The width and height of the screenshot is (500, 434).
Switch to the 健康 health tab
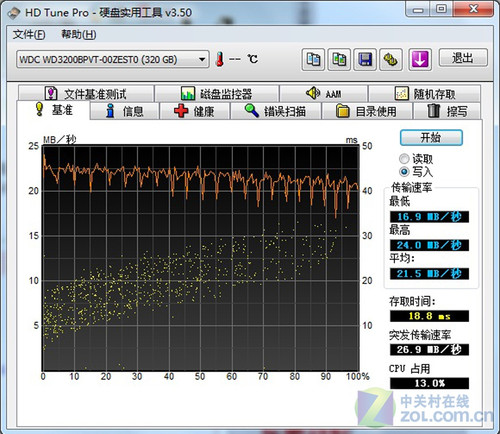(195, 111)
